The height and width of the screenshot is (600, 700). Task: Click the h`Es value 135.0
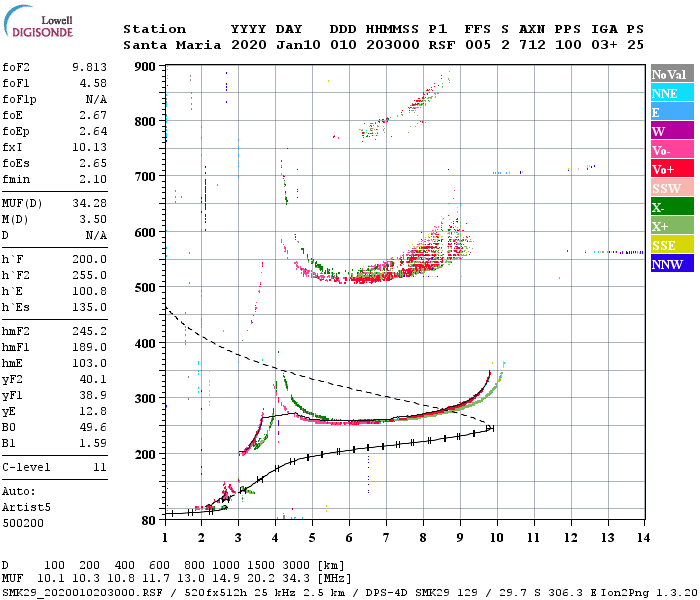[89, 308]
